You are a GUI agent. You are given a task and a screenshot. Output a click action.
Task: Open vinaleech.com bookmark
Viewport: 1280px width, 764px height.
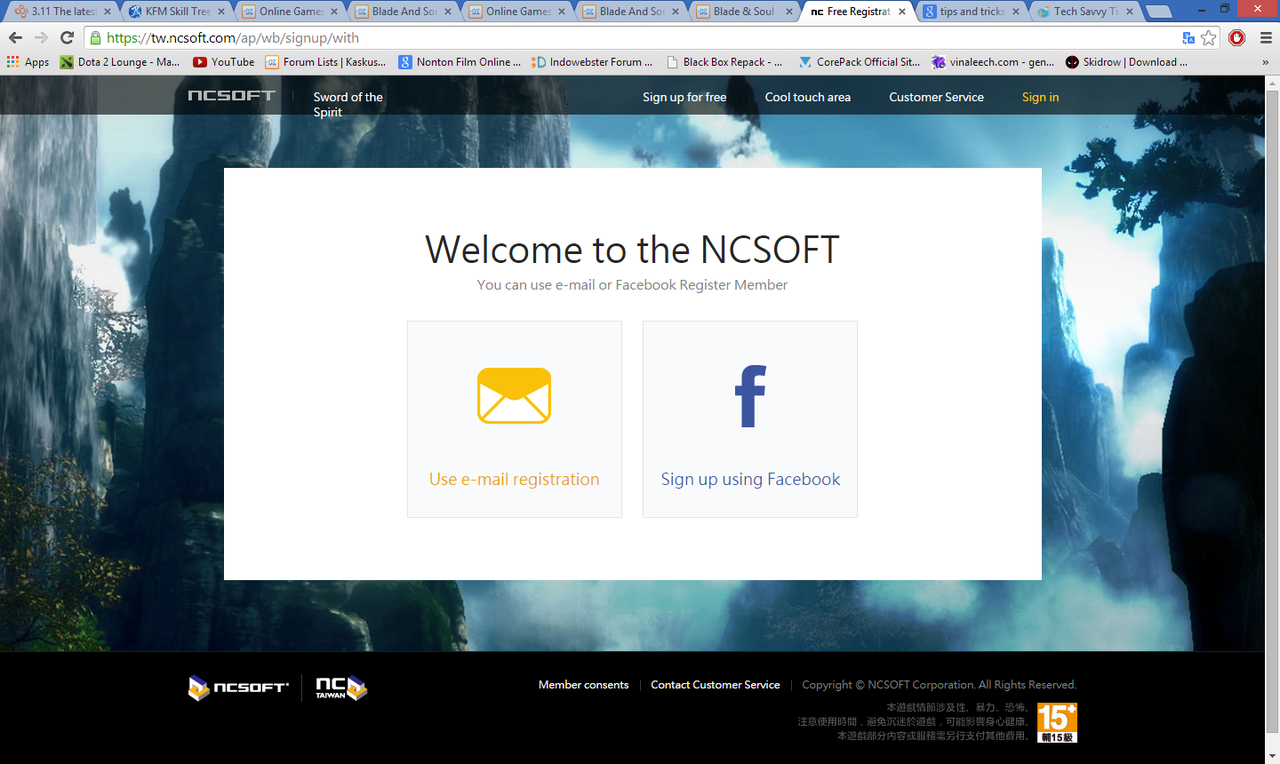(993, 62)
